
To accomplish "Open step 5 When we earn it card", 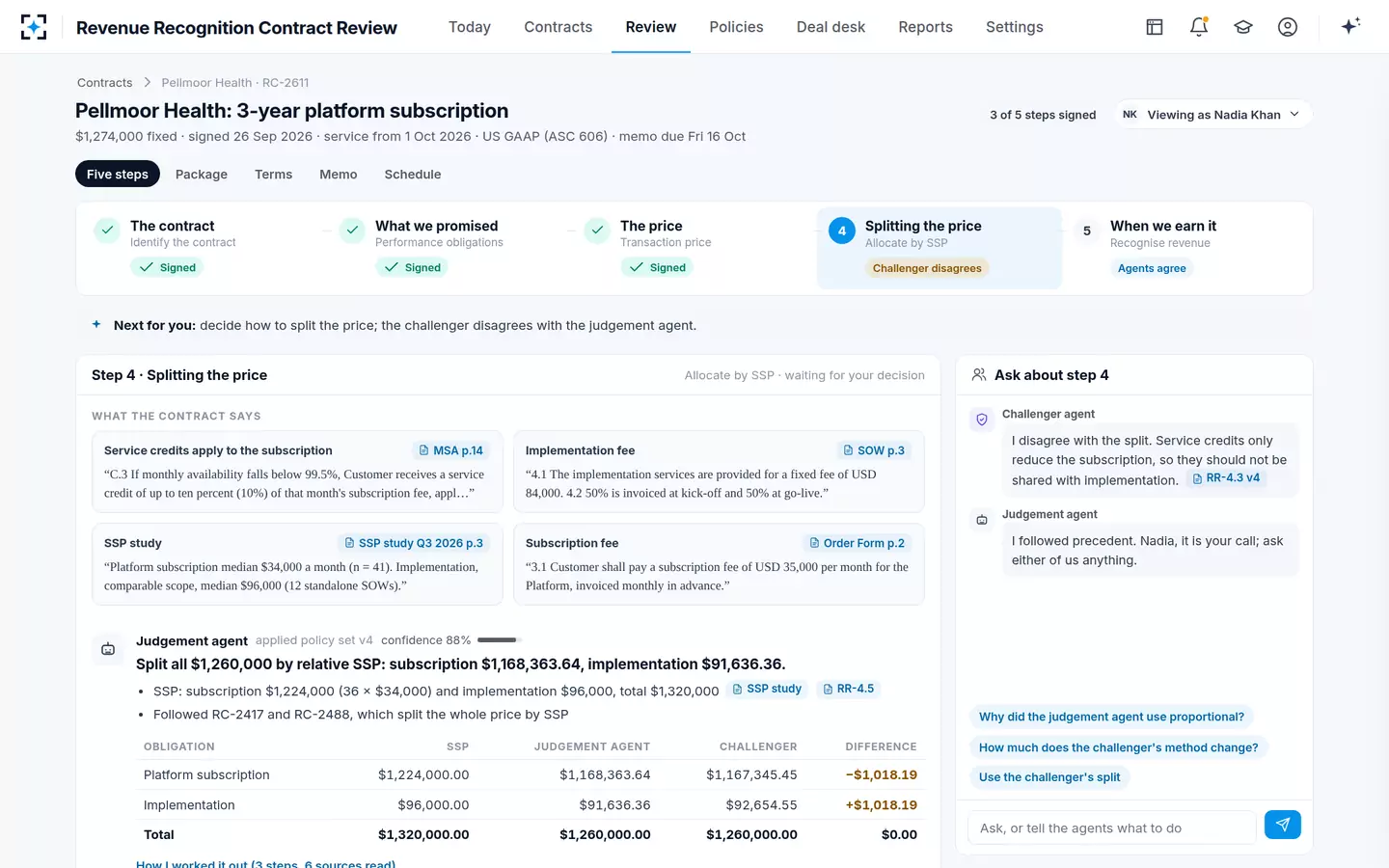I will coord(1185,248).
